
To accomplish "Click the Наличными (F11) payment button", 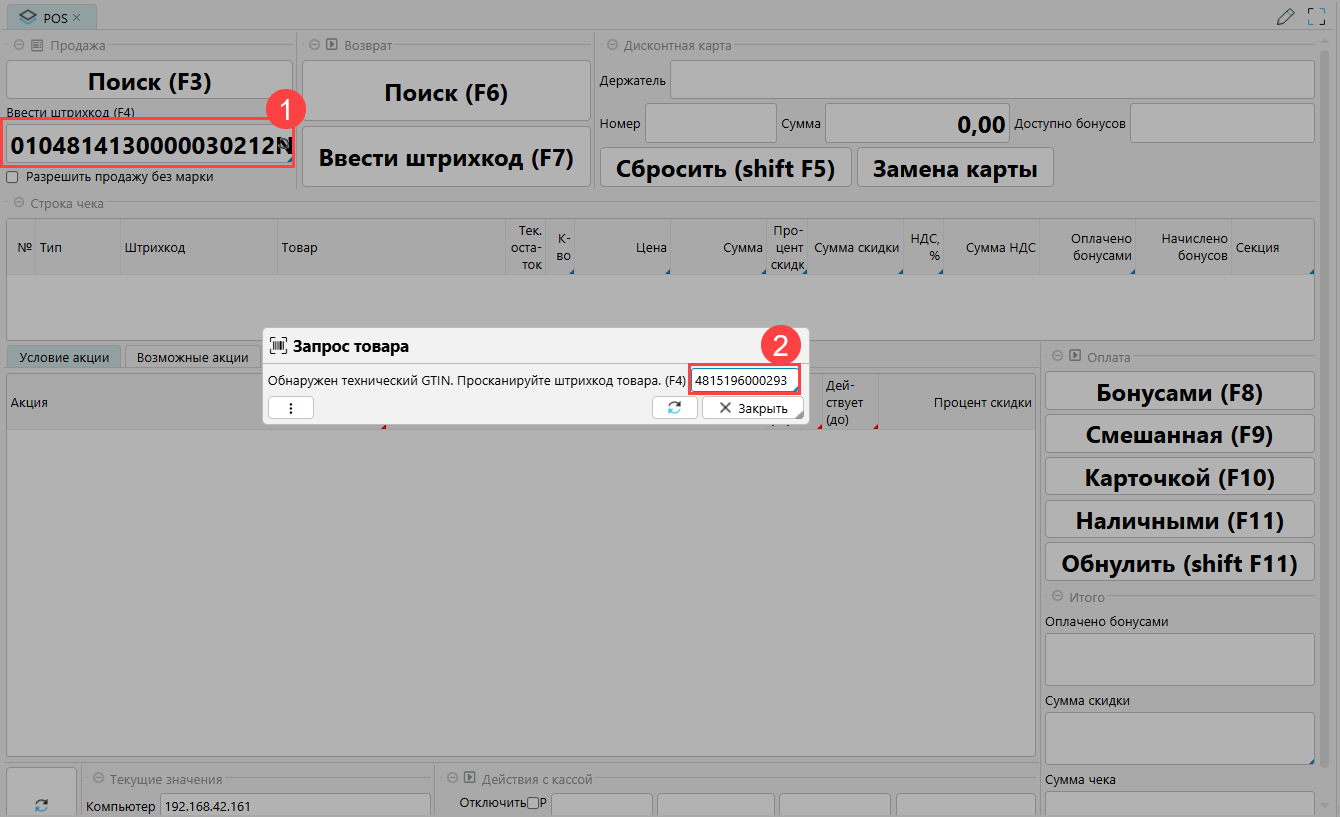I will click(1179, 521).
